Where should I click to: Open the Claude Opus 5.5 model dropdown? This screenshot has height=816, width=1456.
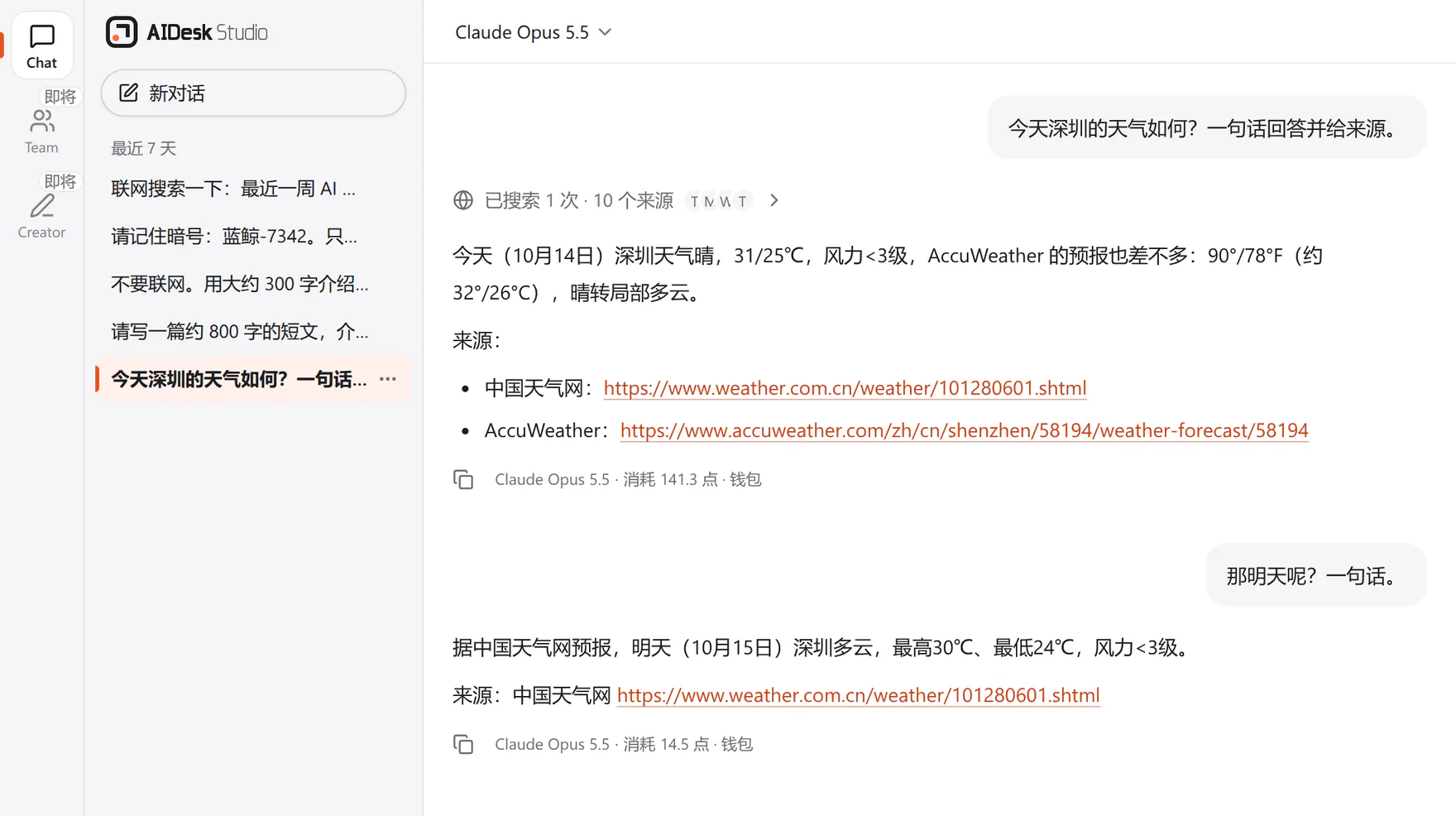point(533,32)
